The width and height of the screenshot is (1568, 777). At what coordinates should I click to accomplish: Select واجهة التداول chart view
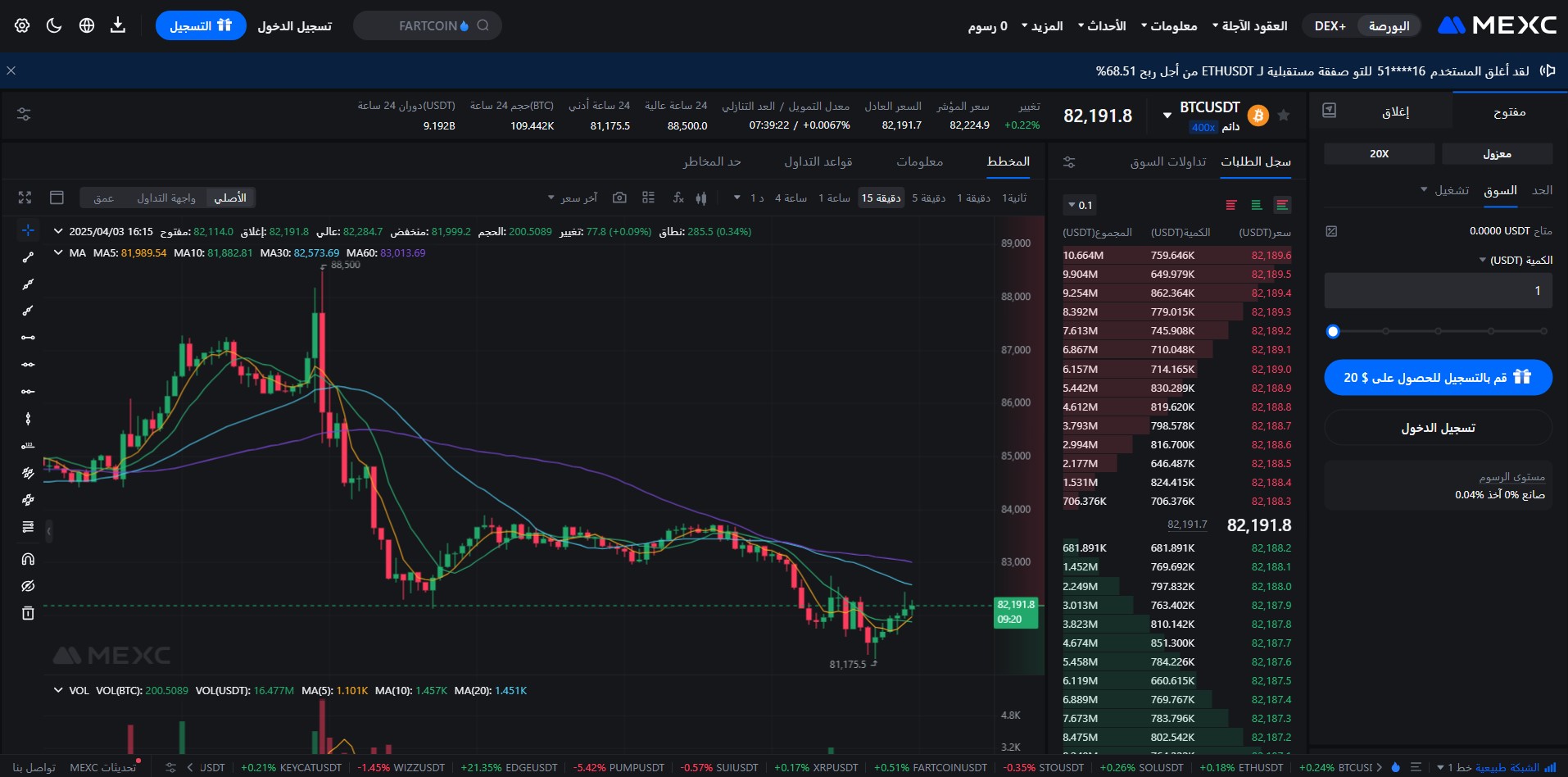[x=166, y=198]
